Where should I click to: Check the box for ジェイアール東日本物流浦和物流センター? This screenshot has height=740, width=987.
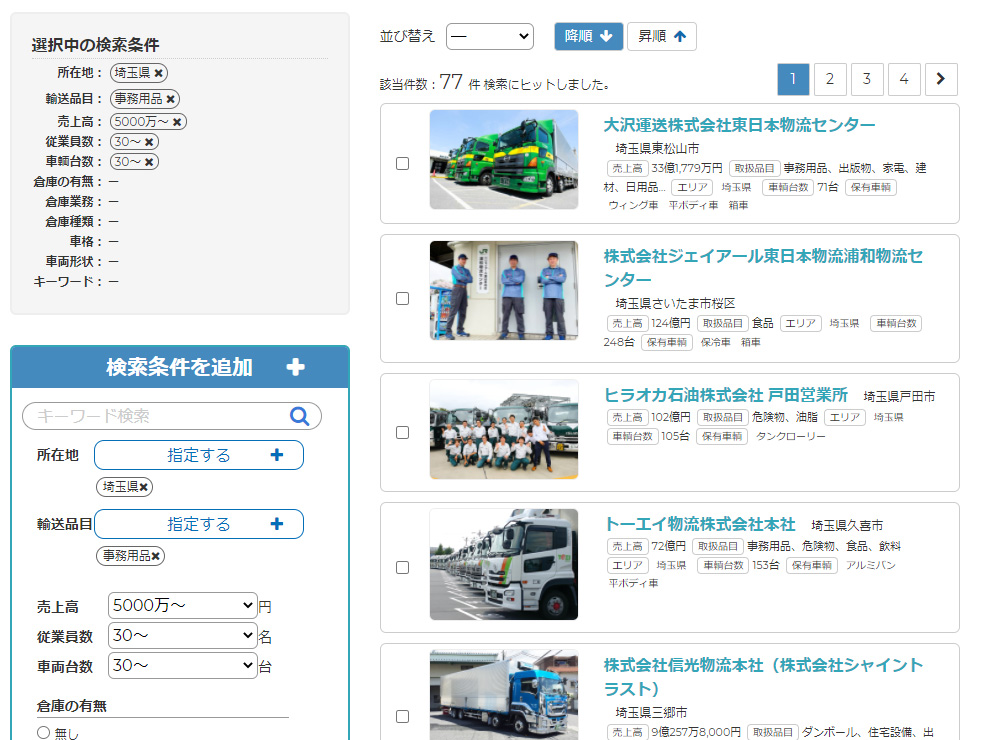tap(402, 298)
